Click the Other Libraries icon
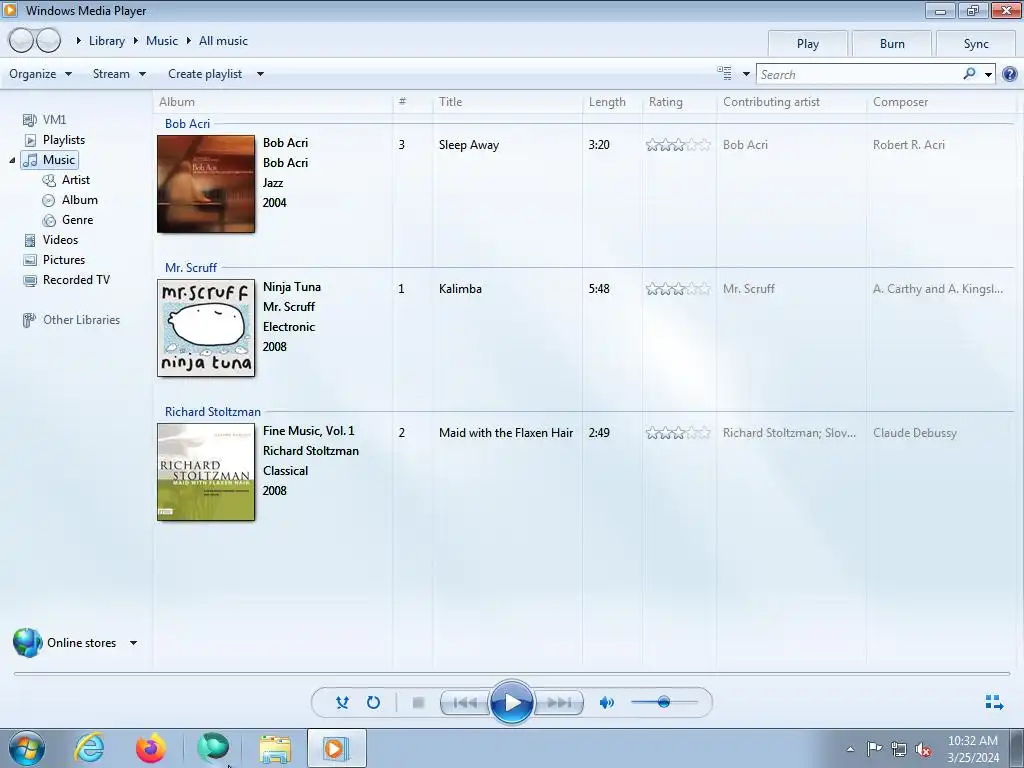This screenshot has width=1024, height=768. [x=29, y=320]
